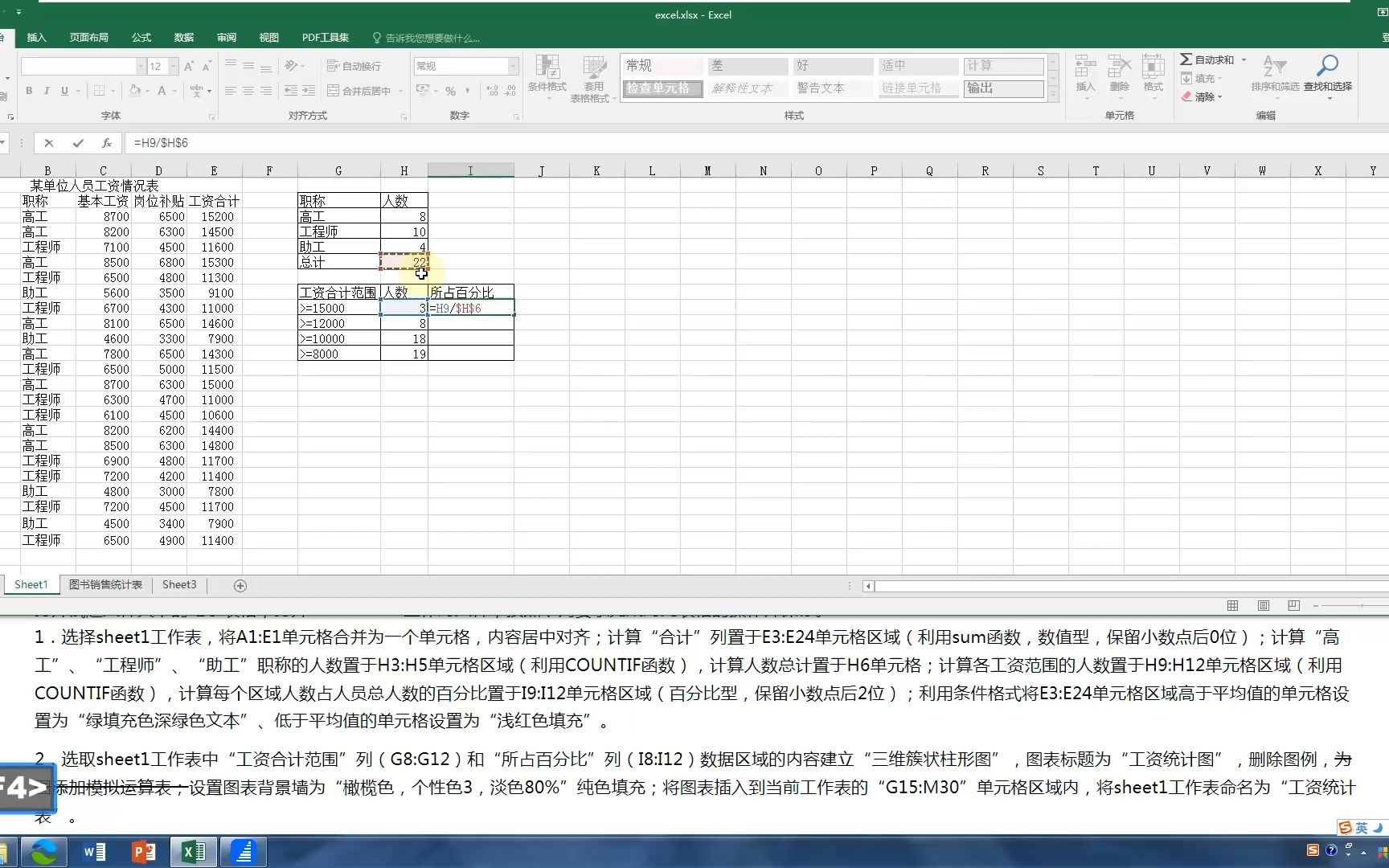The width and height of the screenshot is (1389, 868).
Task: Click Format cells (格式) button
Action: click(1153, 76)
